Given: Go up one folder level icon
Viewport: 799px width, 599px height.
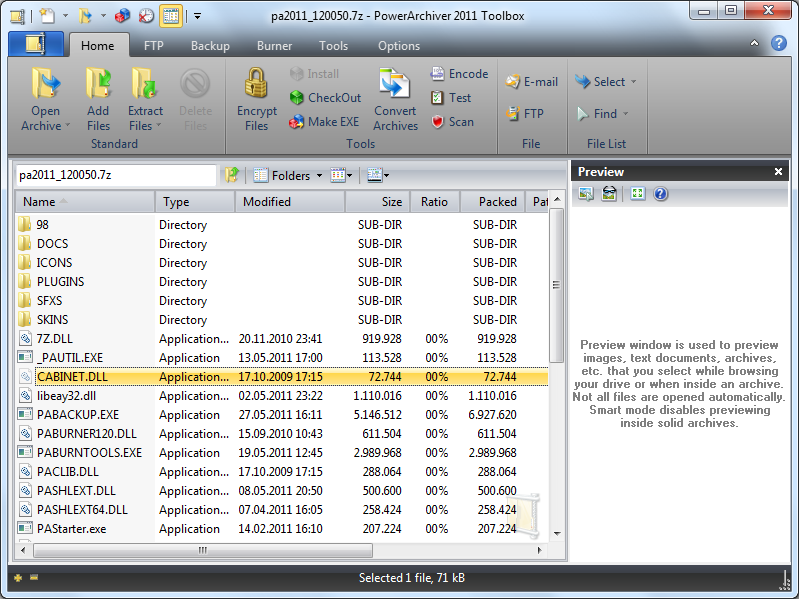Looking at the screenshot, I should click(x=232, y=175).
